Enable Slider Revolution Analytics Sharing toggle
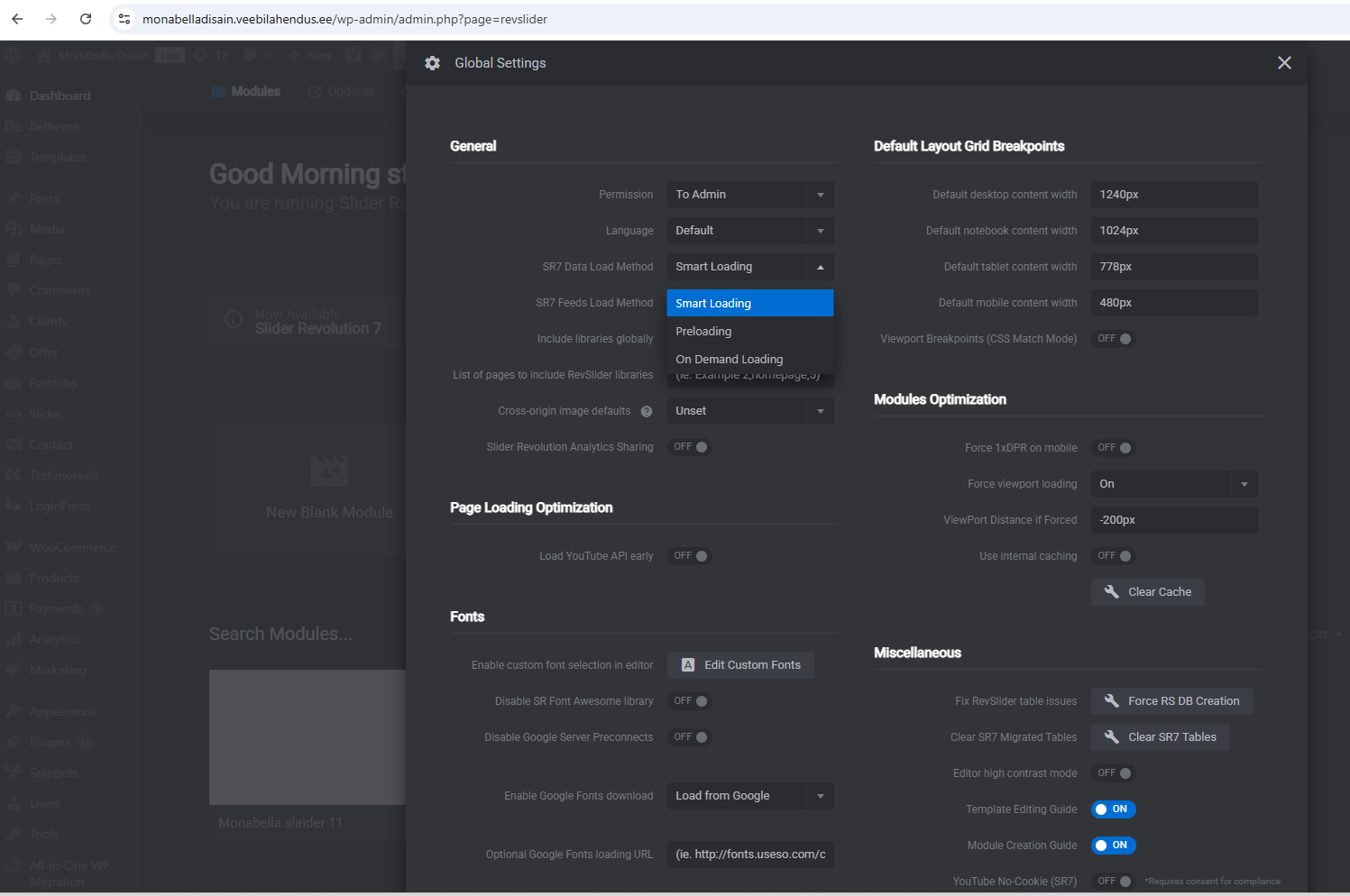 [x=691, y=447]
